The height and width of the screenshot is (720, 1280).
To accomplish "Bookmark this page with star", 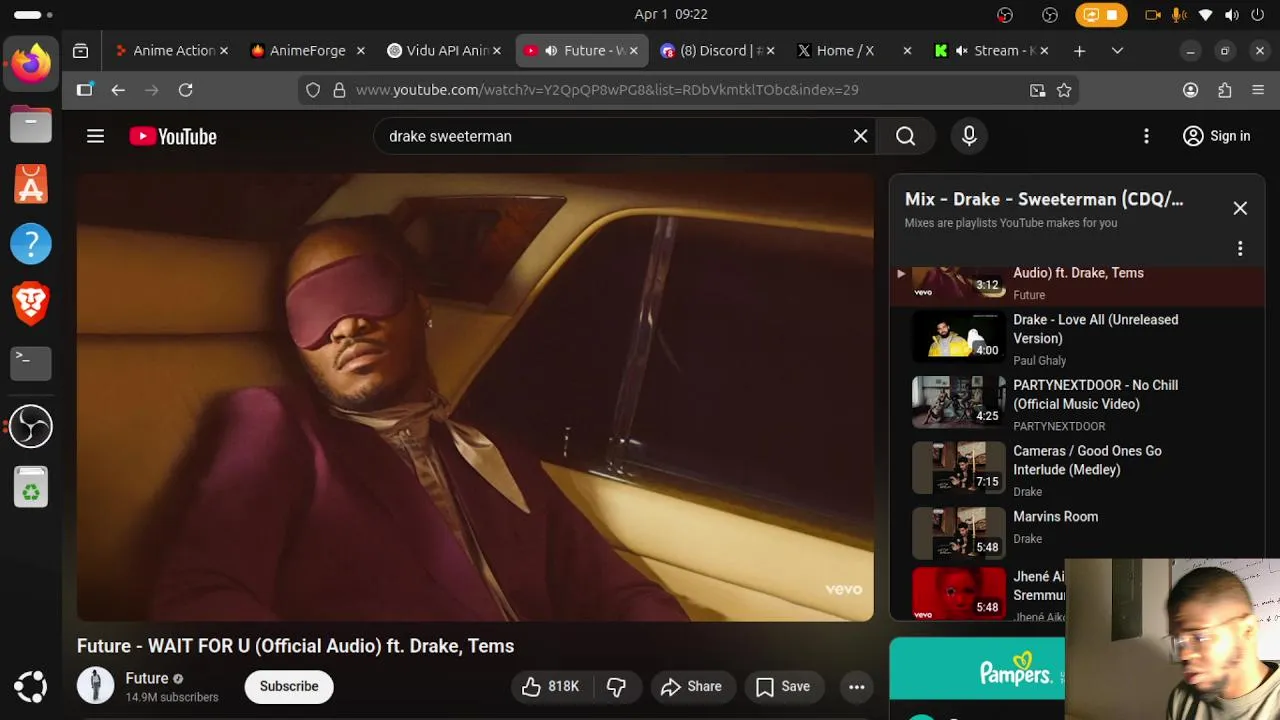I will (x=1064, y=90).
